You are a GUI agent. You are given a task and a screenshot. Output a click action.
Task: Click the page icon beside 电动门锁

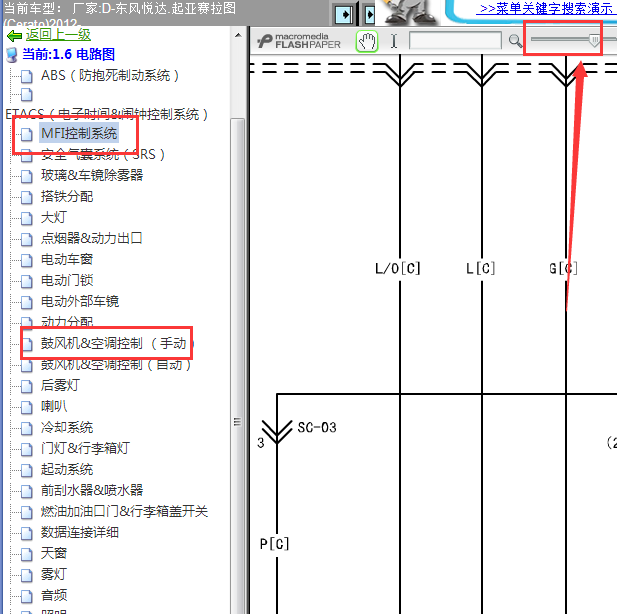point(26,281)
